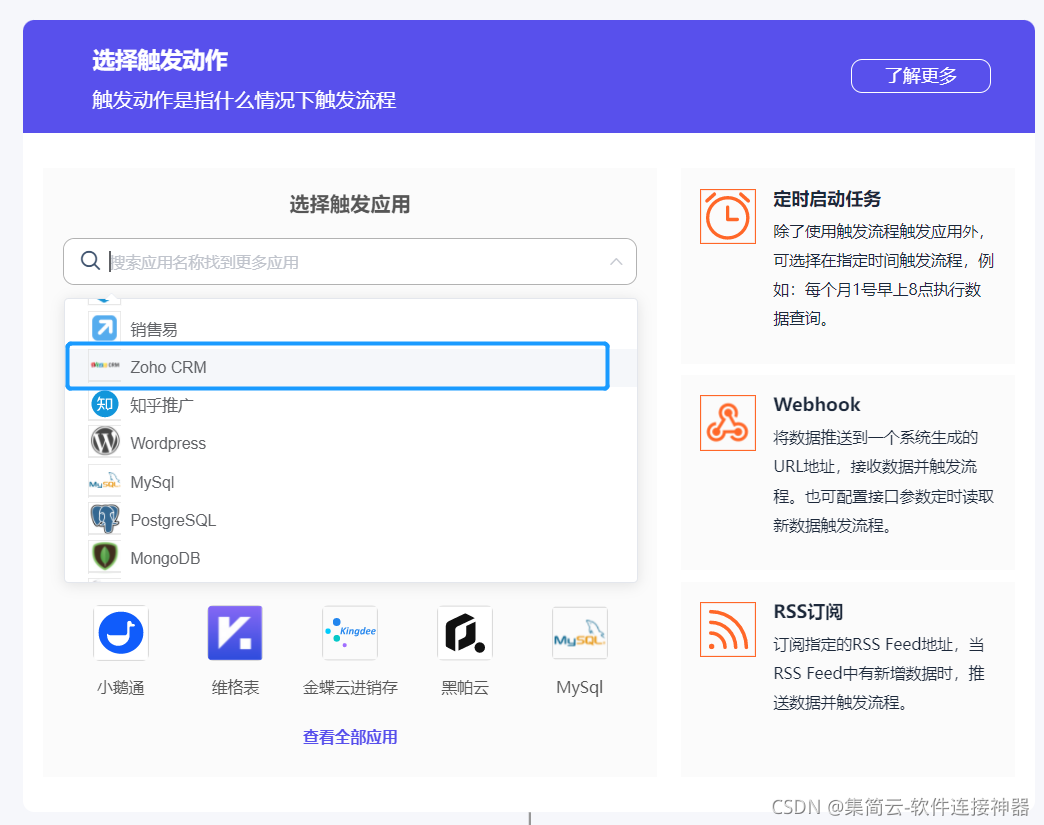Click the 维格表 label

pyautogui.click(x=235, y=687)
